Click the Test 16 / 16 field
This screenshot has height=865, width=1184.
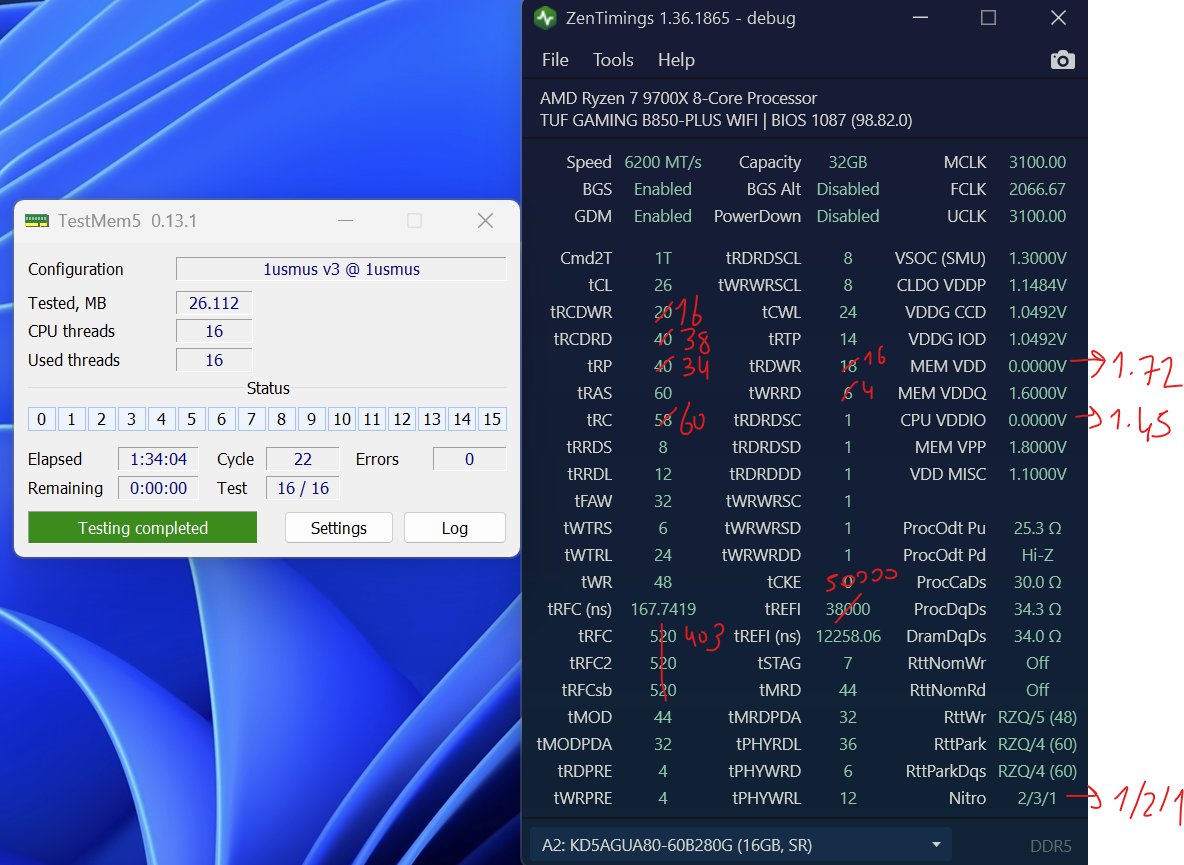tap(303, 488)
